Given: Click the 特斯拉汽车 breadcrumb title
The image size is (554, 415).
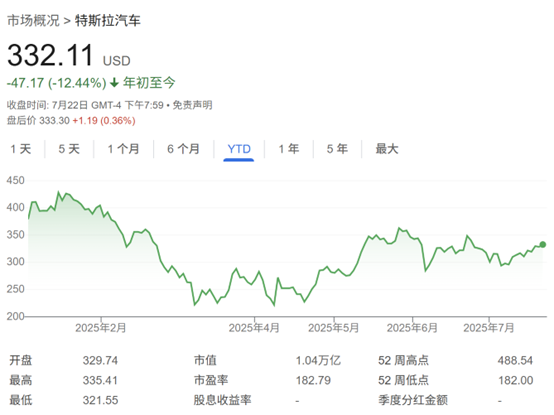Looking at the screenshot, I should pyautogui.click(x=107, y=20).
